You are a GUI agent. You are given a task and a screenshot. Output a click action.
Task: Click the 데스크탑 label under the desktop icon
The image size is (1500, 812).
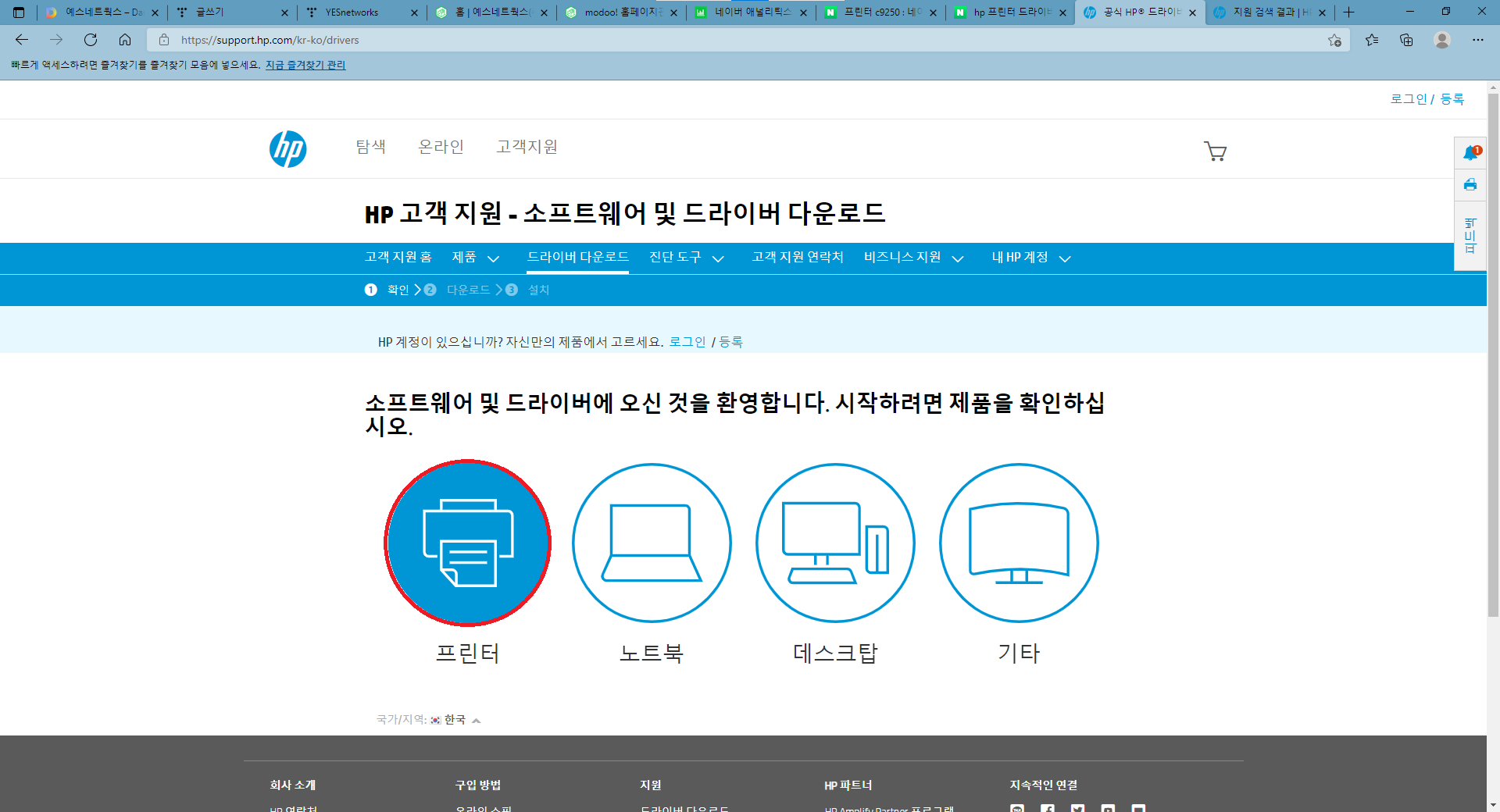coord(835,654)
